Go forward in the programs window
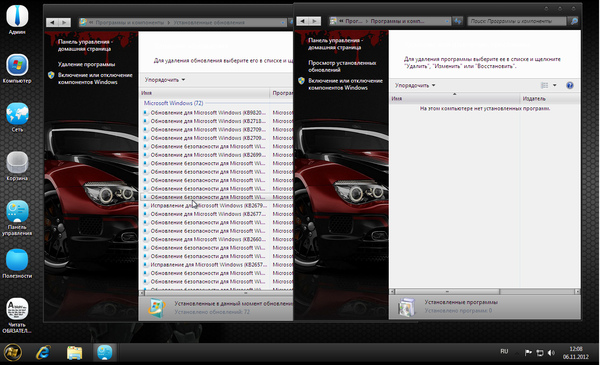The height and width of the screenshot is (365, 600). 315,21
